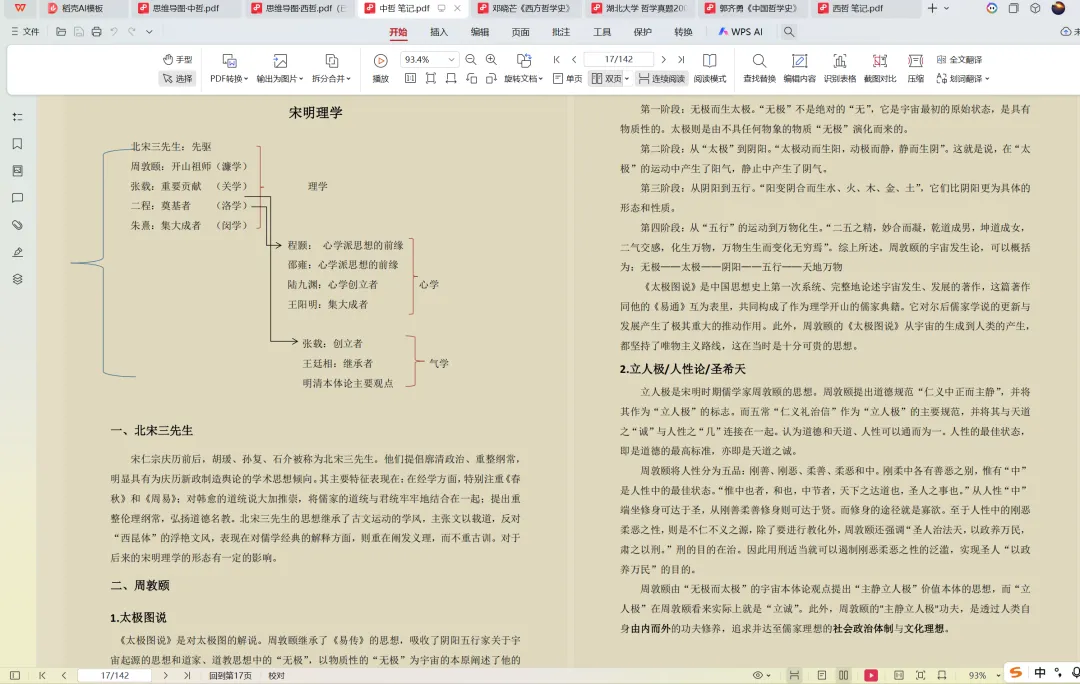This screenshot has width=1080, height=684.
Task: Open the 文件 menu
Action: (x=25, y=32)
